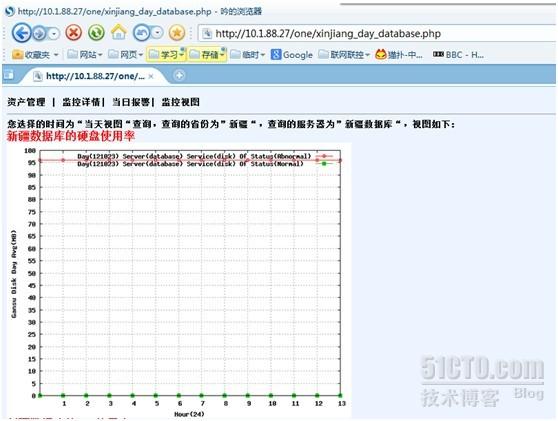The image size is (558, 421).
Task: Open the 联网联控 bookmark folder
Action: click(344, 55)
